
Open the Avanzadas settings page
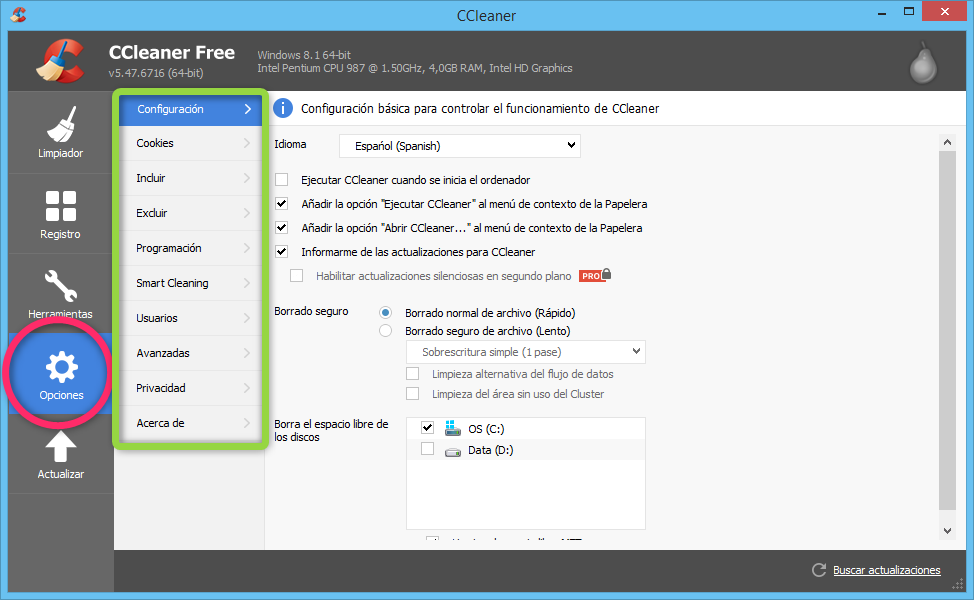coord(190,353)
